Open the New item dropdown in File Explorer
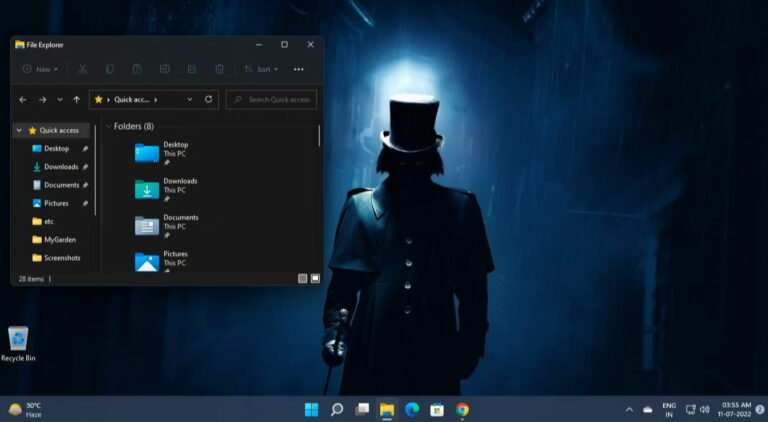This screenshot has height=422, width=768. pos(41,70)
